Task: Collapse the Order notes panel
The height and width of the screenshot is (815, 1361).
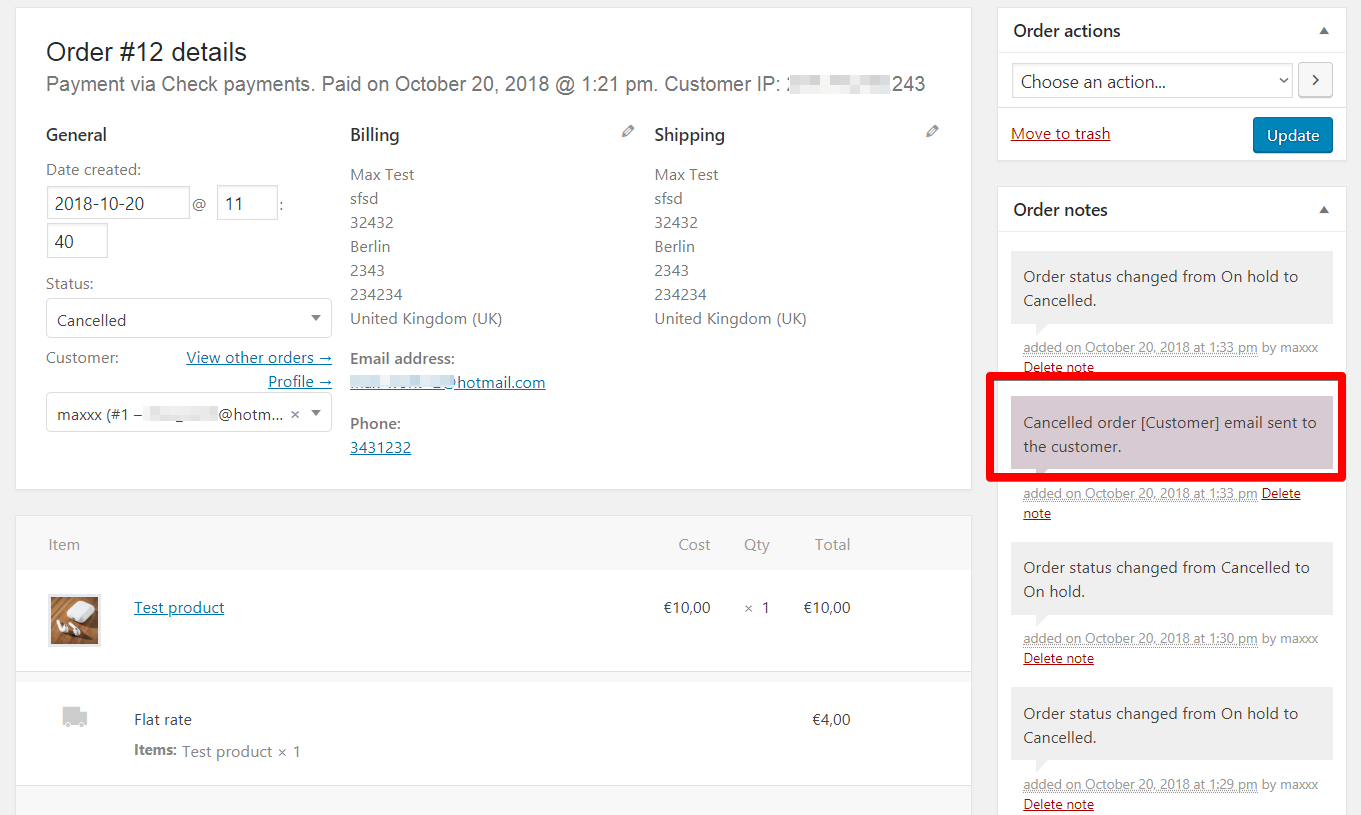Action: [x=1324, y=210]
